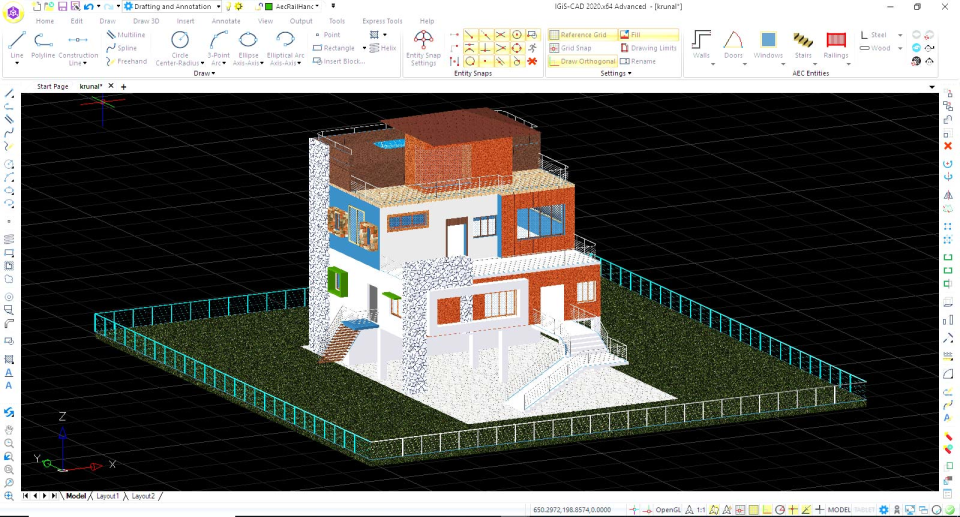
Task: Add a new document tab with plus
Action: pyautogui.click(x=124, y=87)
